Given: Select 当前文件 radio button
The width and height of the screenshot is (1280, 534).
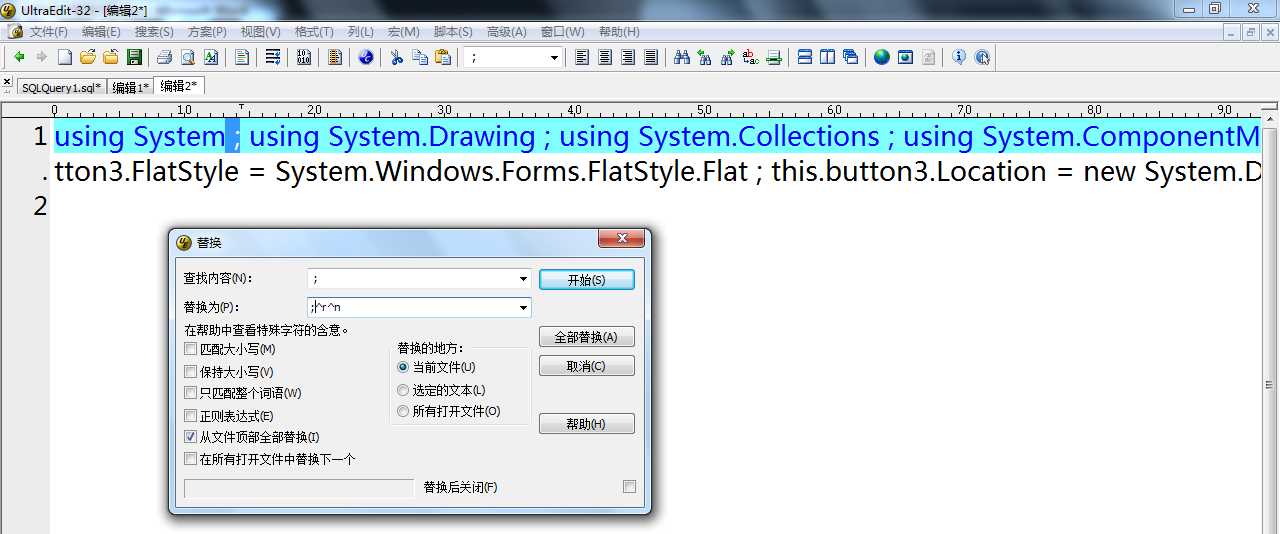Looking at the screenshot, I should 403,367.
